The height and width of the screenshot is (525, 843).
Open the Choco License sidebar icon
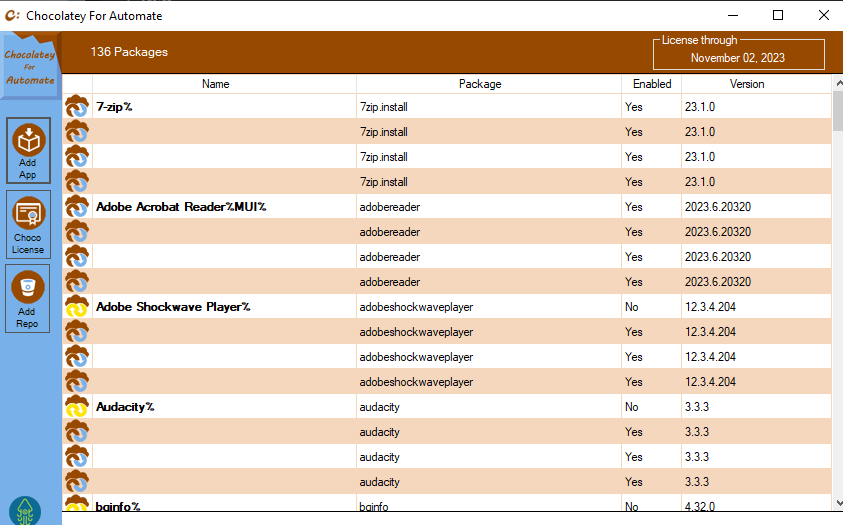(28, 225)
